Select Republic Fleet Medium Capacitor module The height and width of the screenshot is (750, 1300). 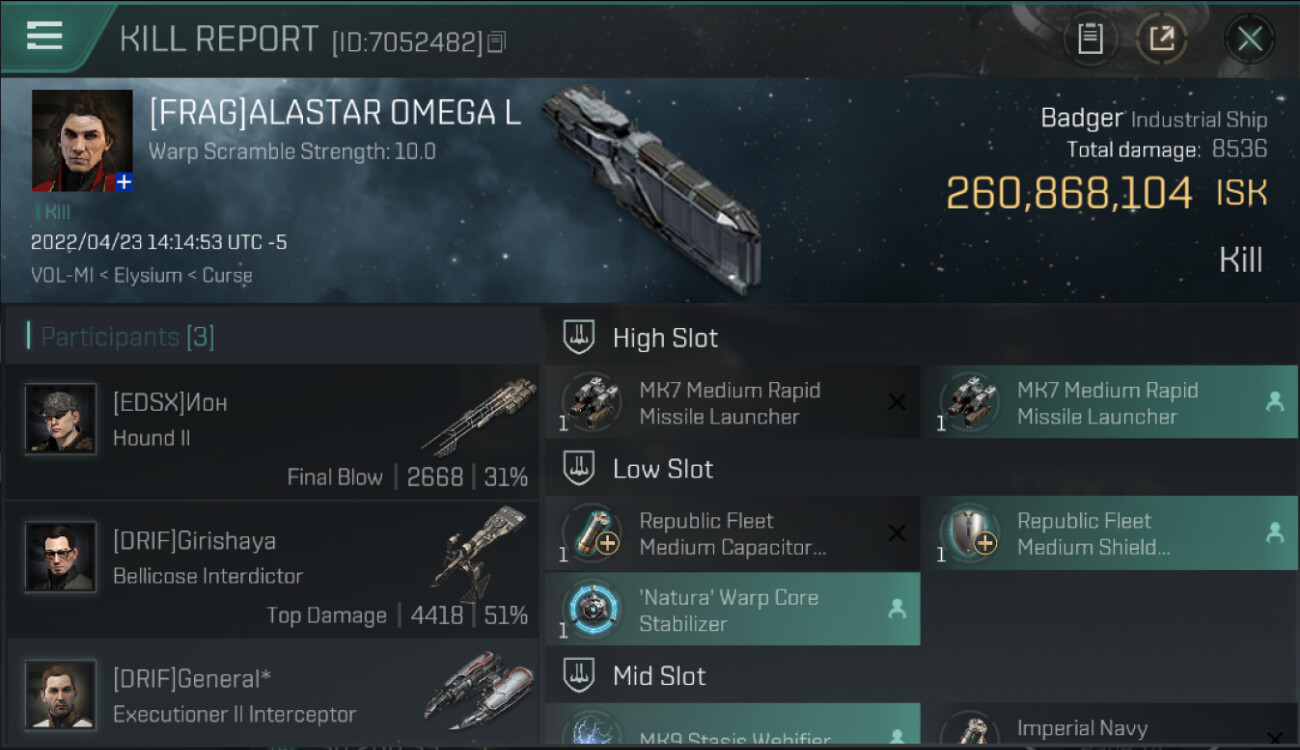[x=730, y=534]
